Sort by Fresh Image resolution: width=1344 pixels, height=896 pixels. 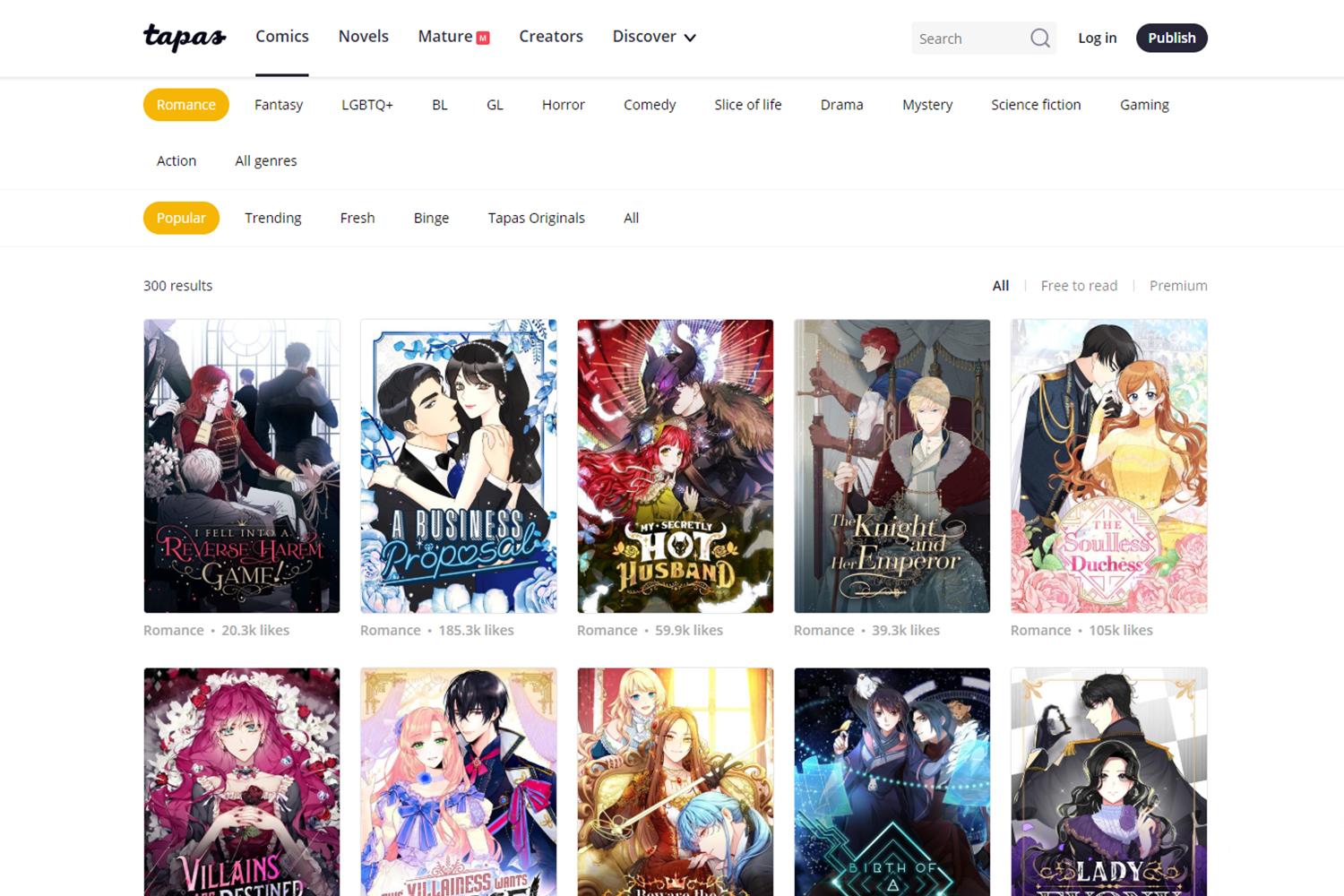(358, 218)
